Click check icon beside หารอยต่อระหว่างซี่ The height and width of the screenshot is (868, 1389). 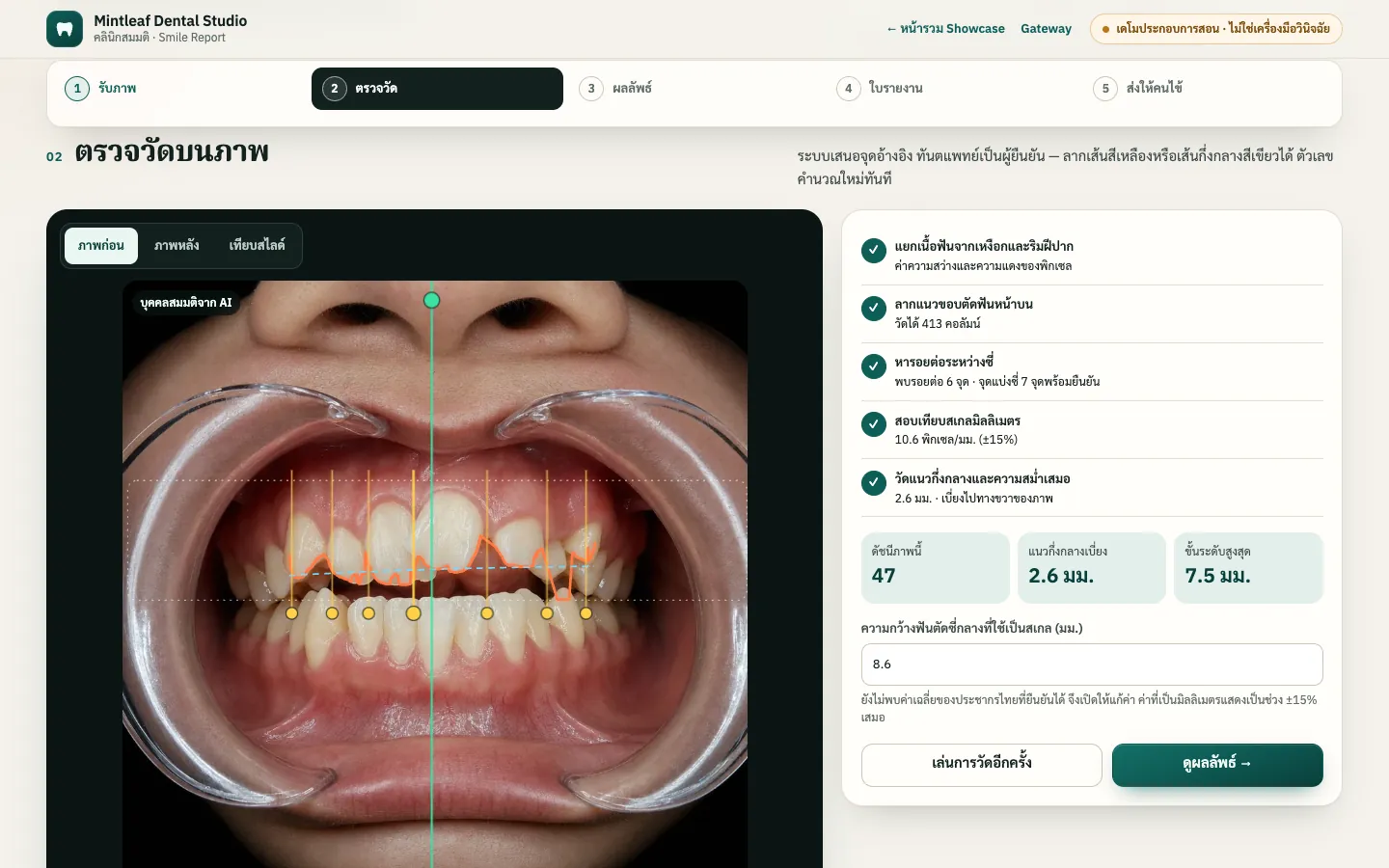click(x=874, y=366)
